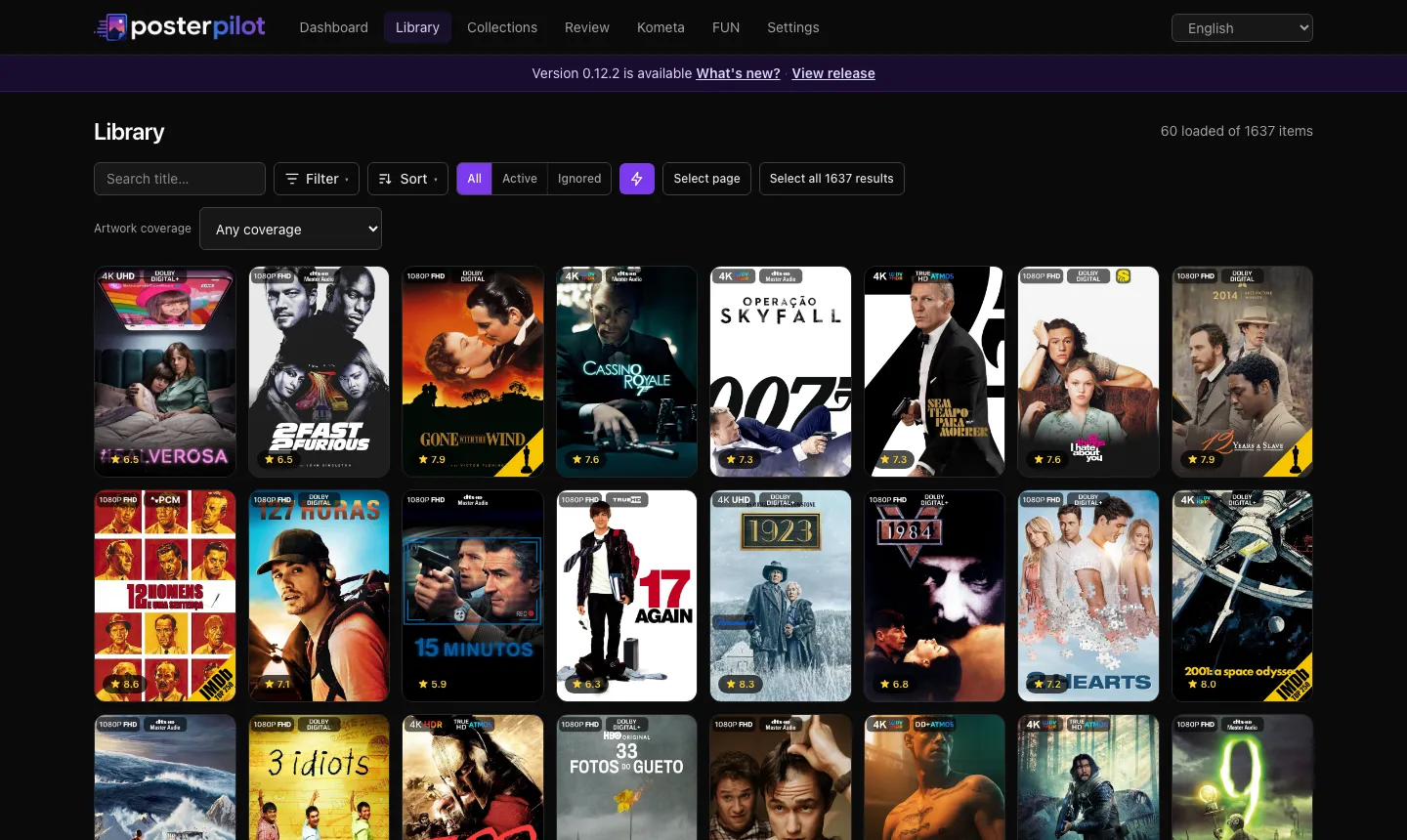Expand the Artwork coverage Any coverage dropdown
Viewport: 1407px width, 840px height.
(x=290, y=229)
